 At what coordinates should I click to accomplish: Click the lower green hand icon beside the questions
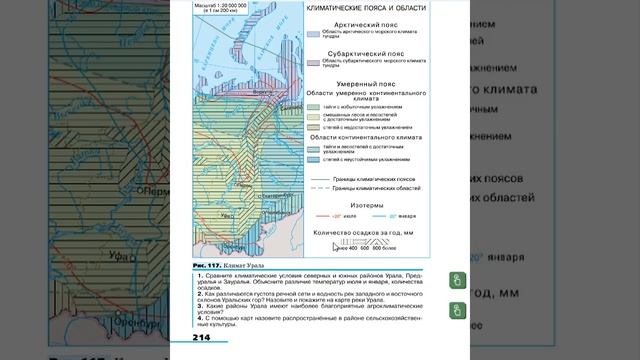(458, 311)
